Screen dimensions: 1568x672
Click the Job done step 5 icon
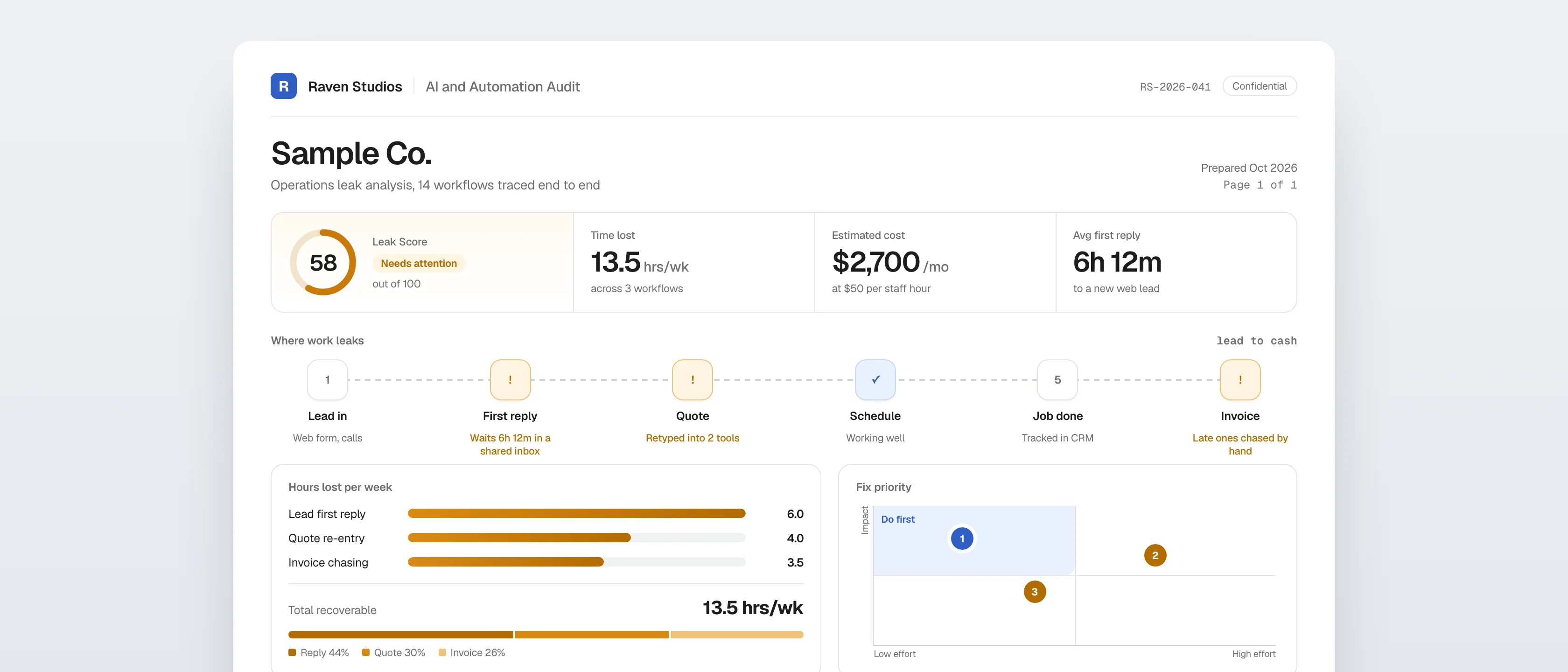coord(1057,379)
